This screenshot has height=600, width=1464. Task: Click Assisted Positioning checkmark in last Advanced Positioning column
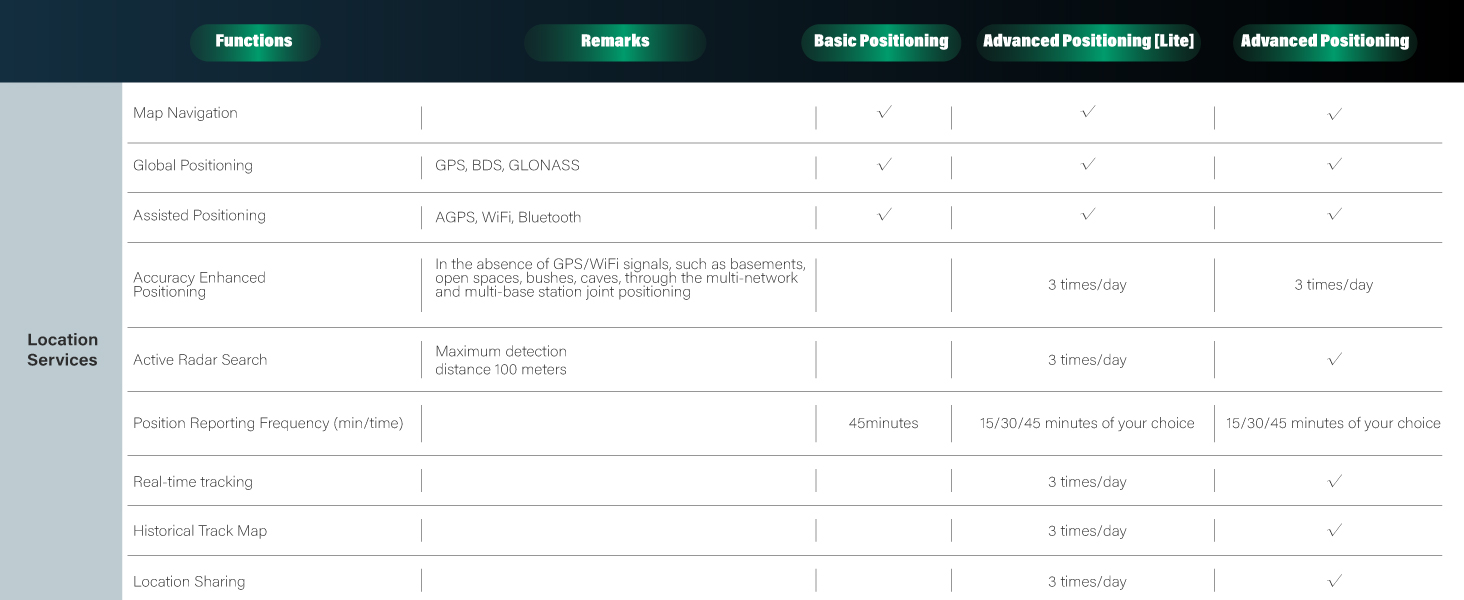click(1334, 214)
